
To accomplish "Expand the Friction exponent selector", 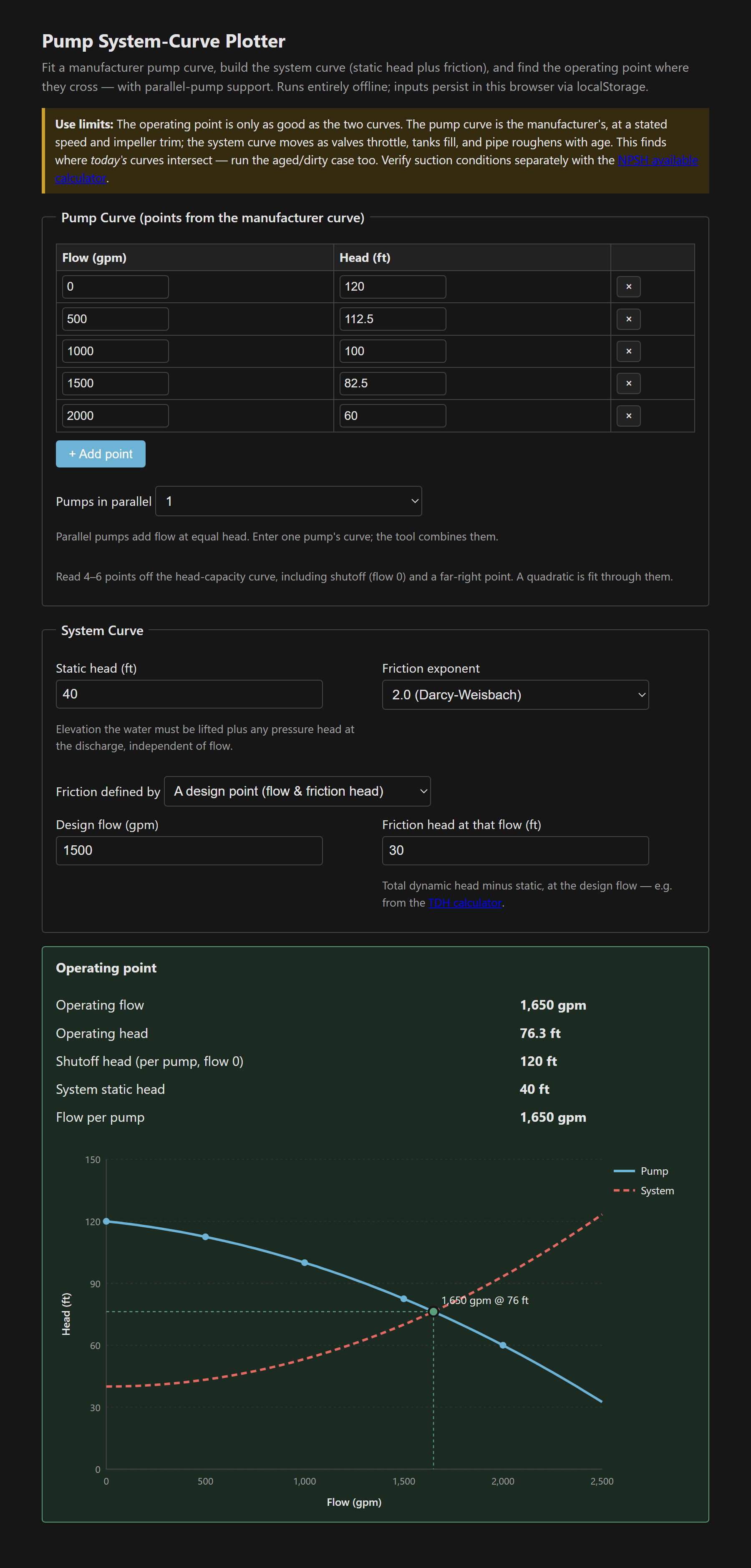I will tap(515, 694).
